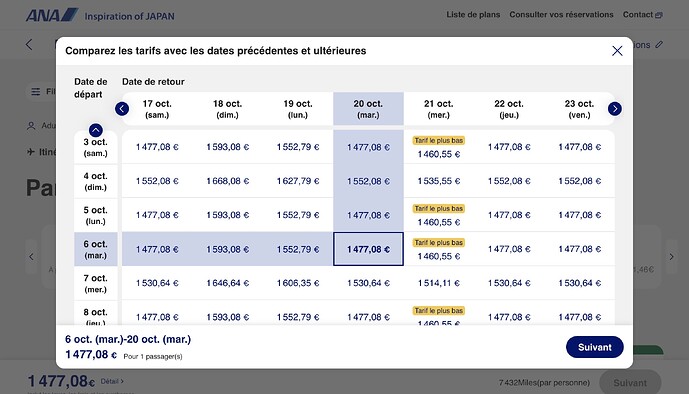
Task: Choose 1 593,08 € fare, 3 oct./18 oct.
Action: tap(227, 147)
